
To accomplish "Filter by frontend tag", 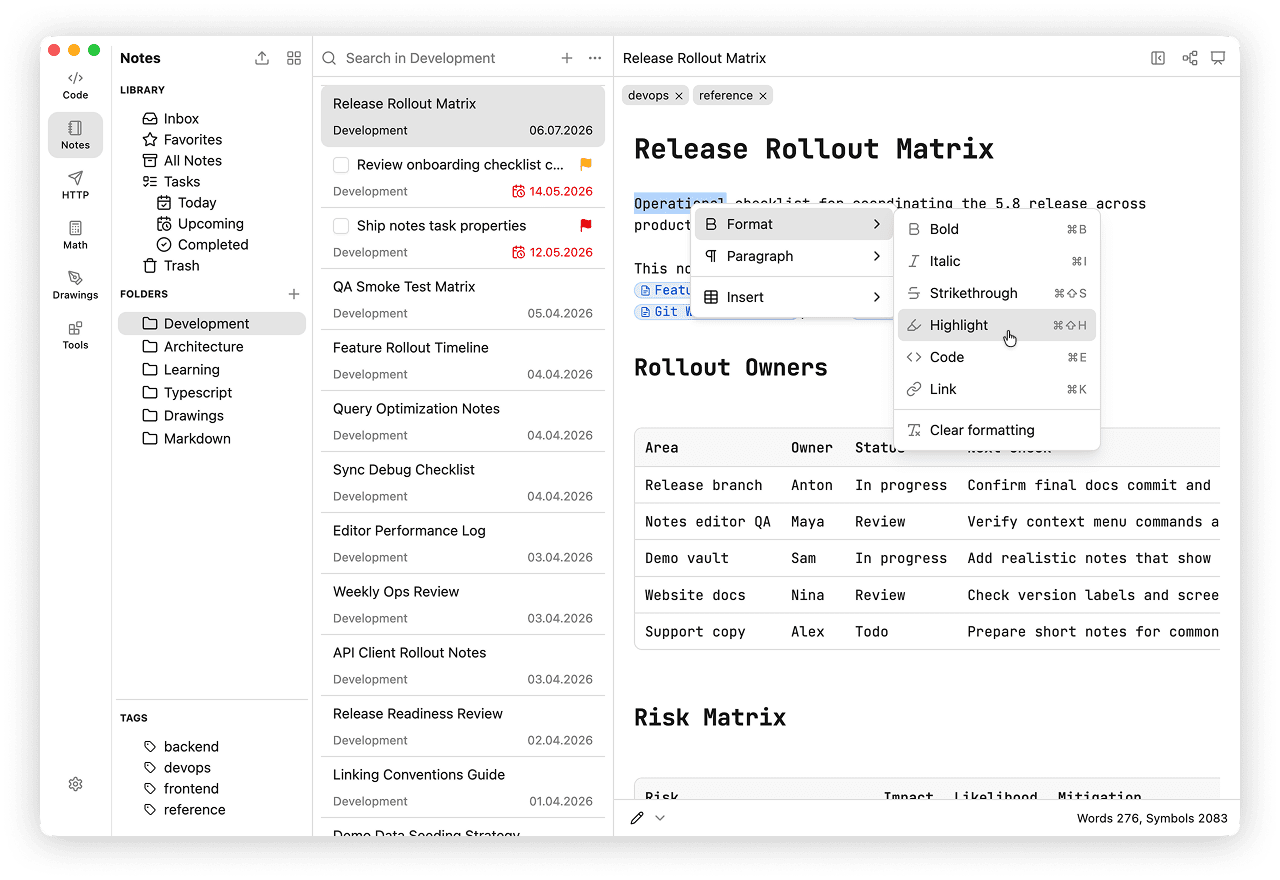I will [191, 789].
